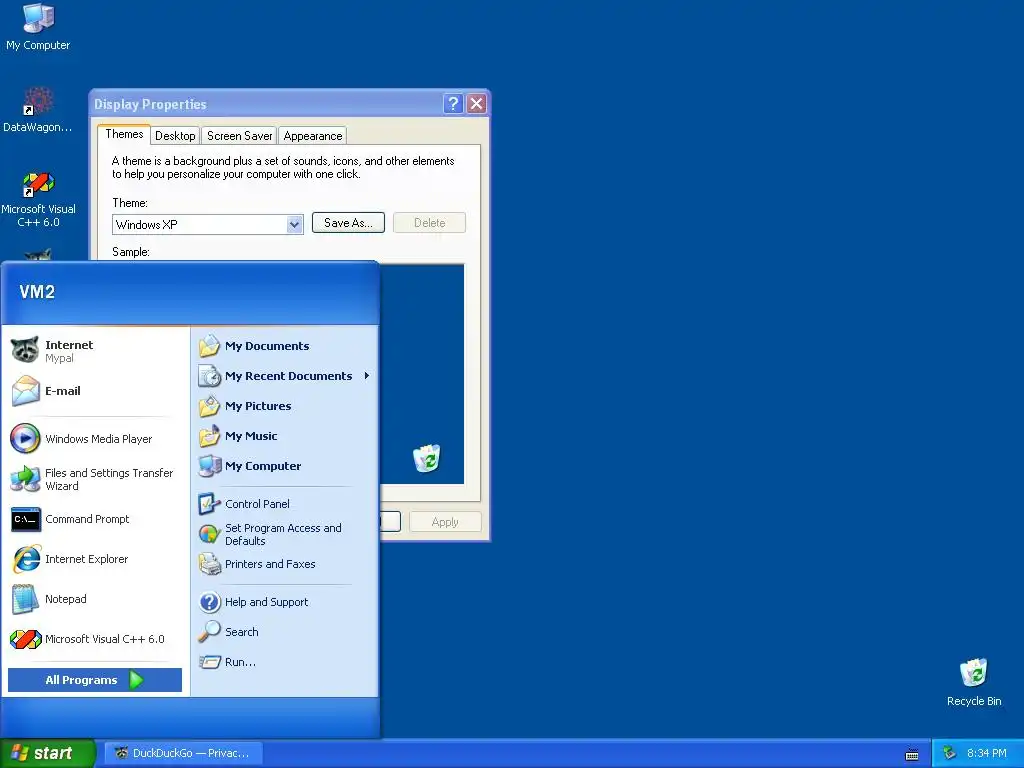Open Help and Support

click(x=285, y=602)
